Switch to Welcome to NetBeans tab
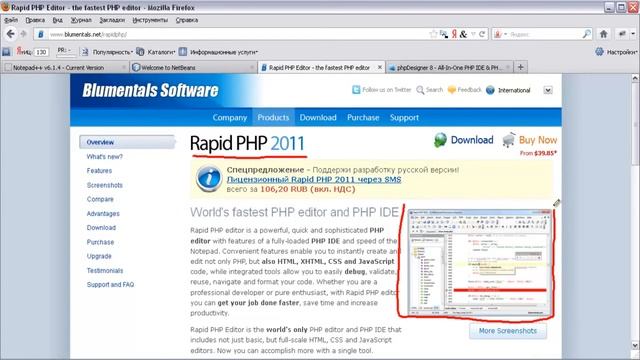 [192, 67]
